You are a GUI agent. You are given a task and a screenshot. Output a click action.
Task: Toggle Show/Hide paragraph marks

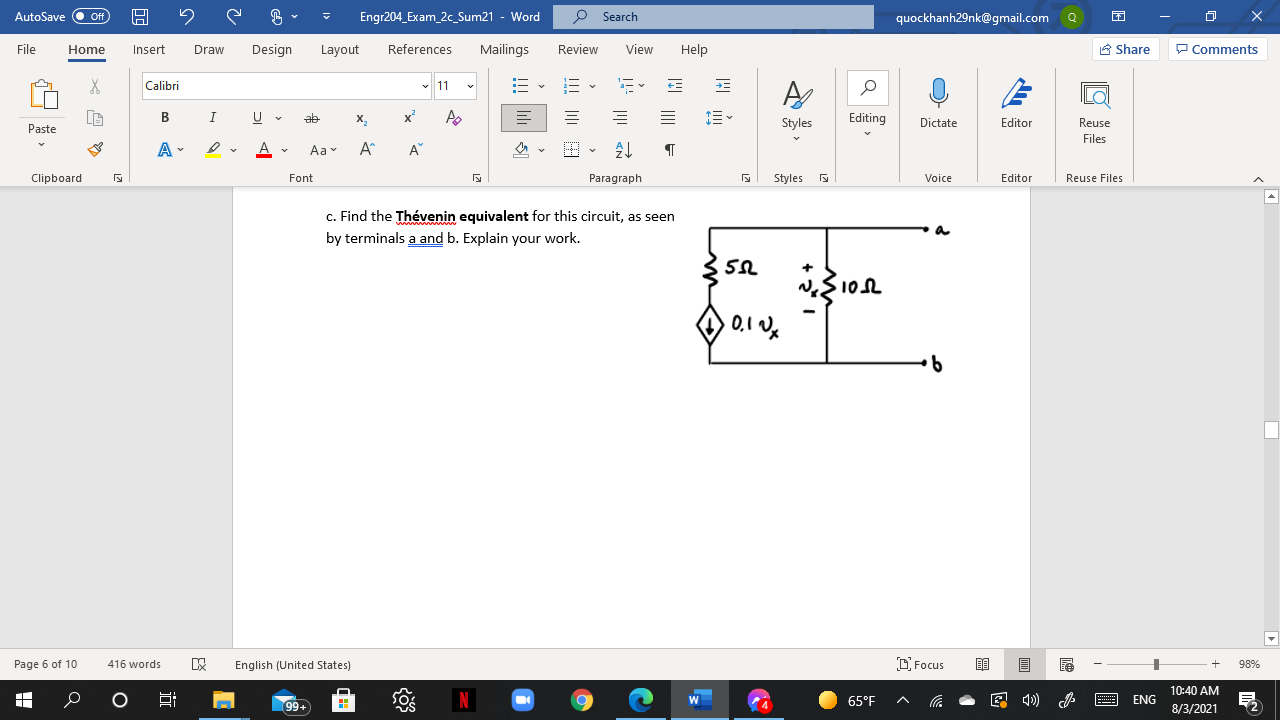point(669,150)
